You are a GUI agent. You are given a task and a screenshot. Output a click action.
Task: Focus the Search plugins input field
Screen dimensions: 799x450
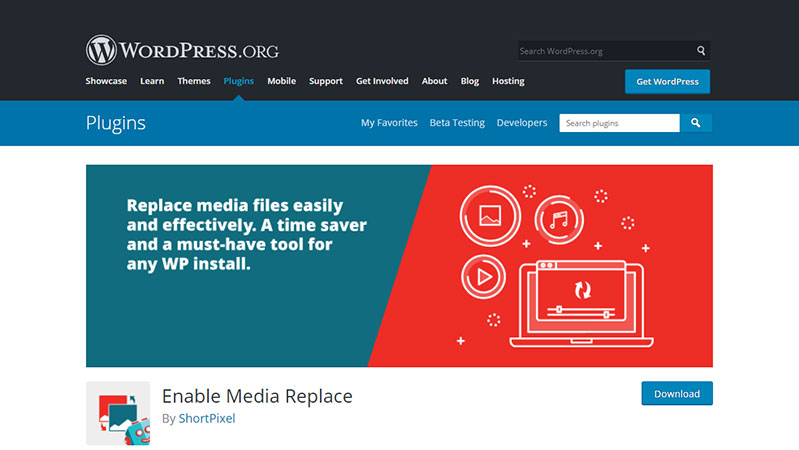click(619, 123)
